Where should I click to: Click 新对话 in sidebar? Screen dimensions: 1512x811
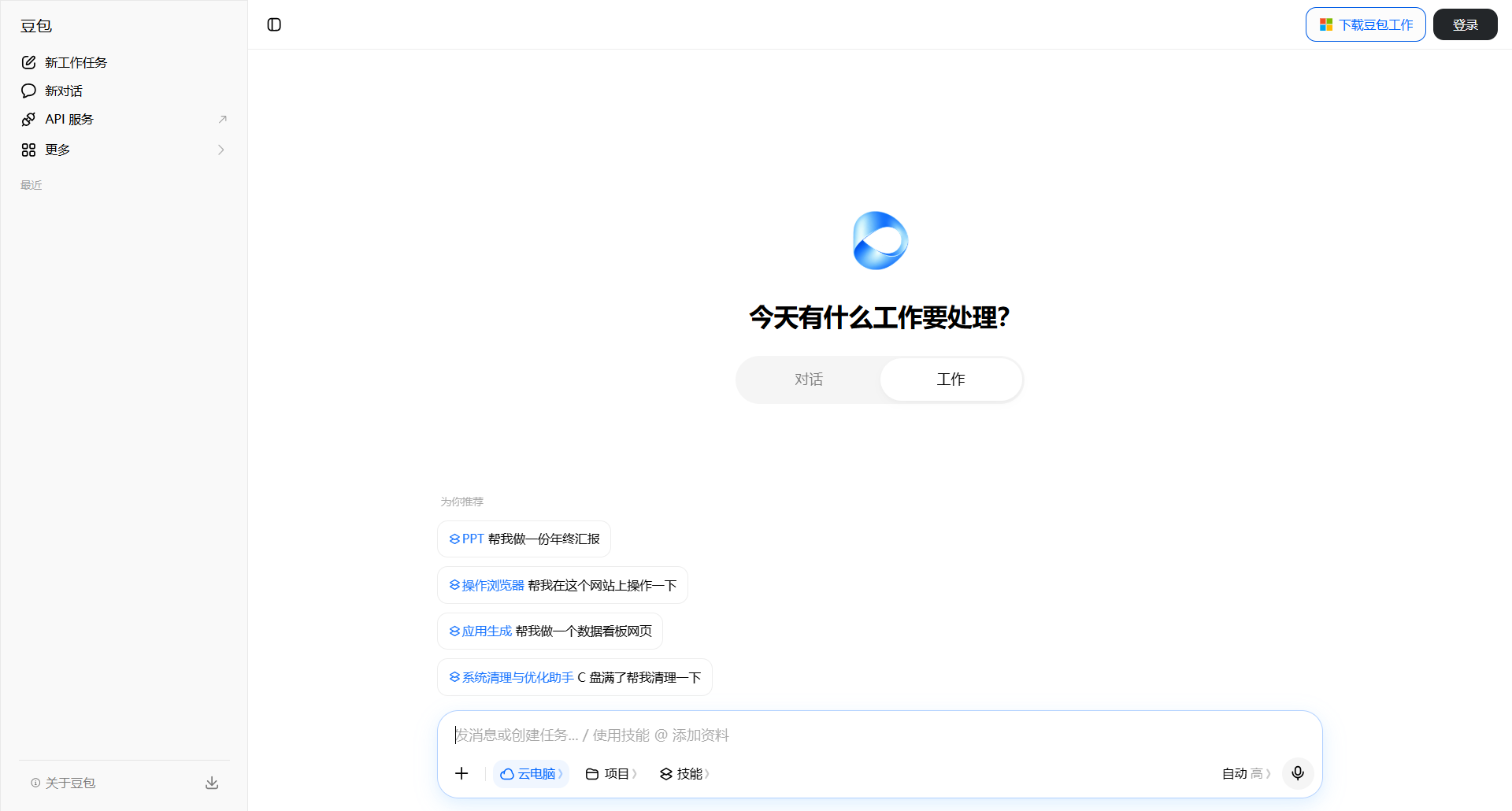pos(124,91)
